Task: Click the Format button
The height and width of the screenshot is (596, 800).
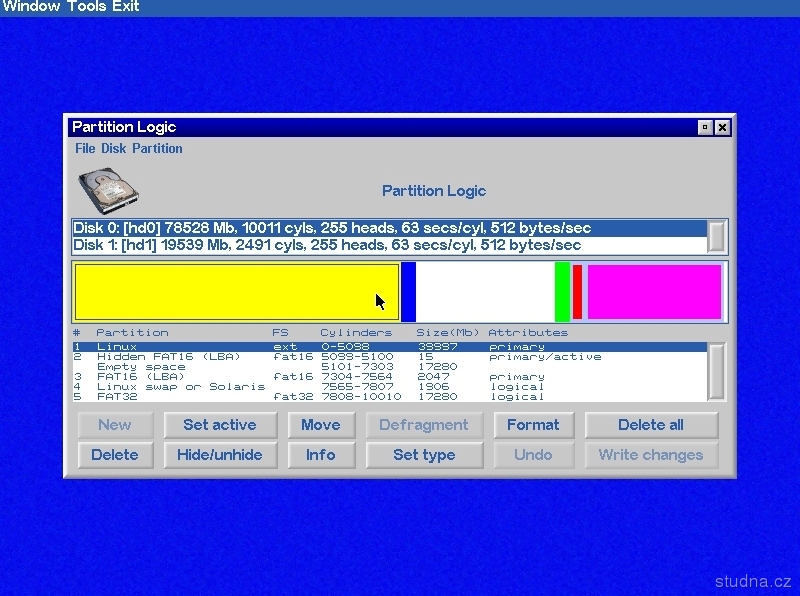Action: click(534, 425)
